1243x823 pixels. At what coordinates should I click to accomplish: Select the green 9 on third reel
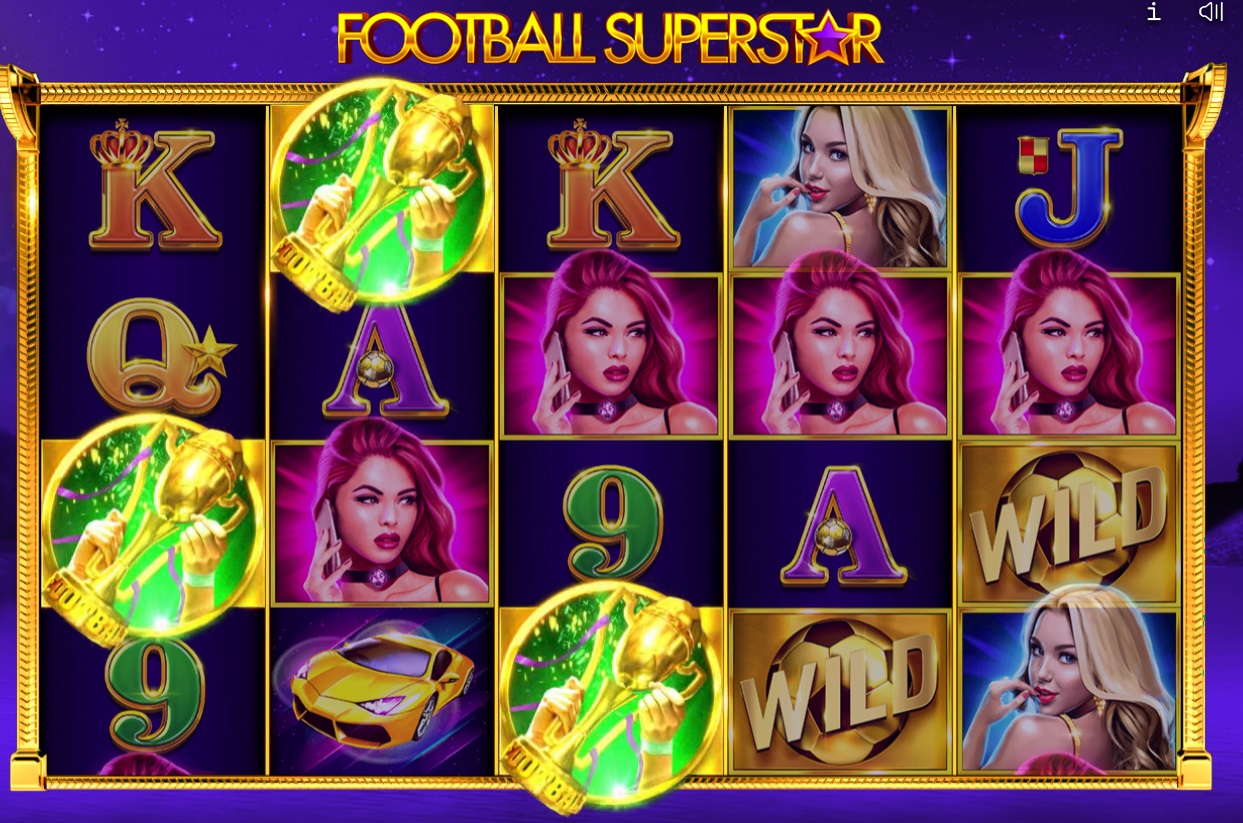coord(612,522)
